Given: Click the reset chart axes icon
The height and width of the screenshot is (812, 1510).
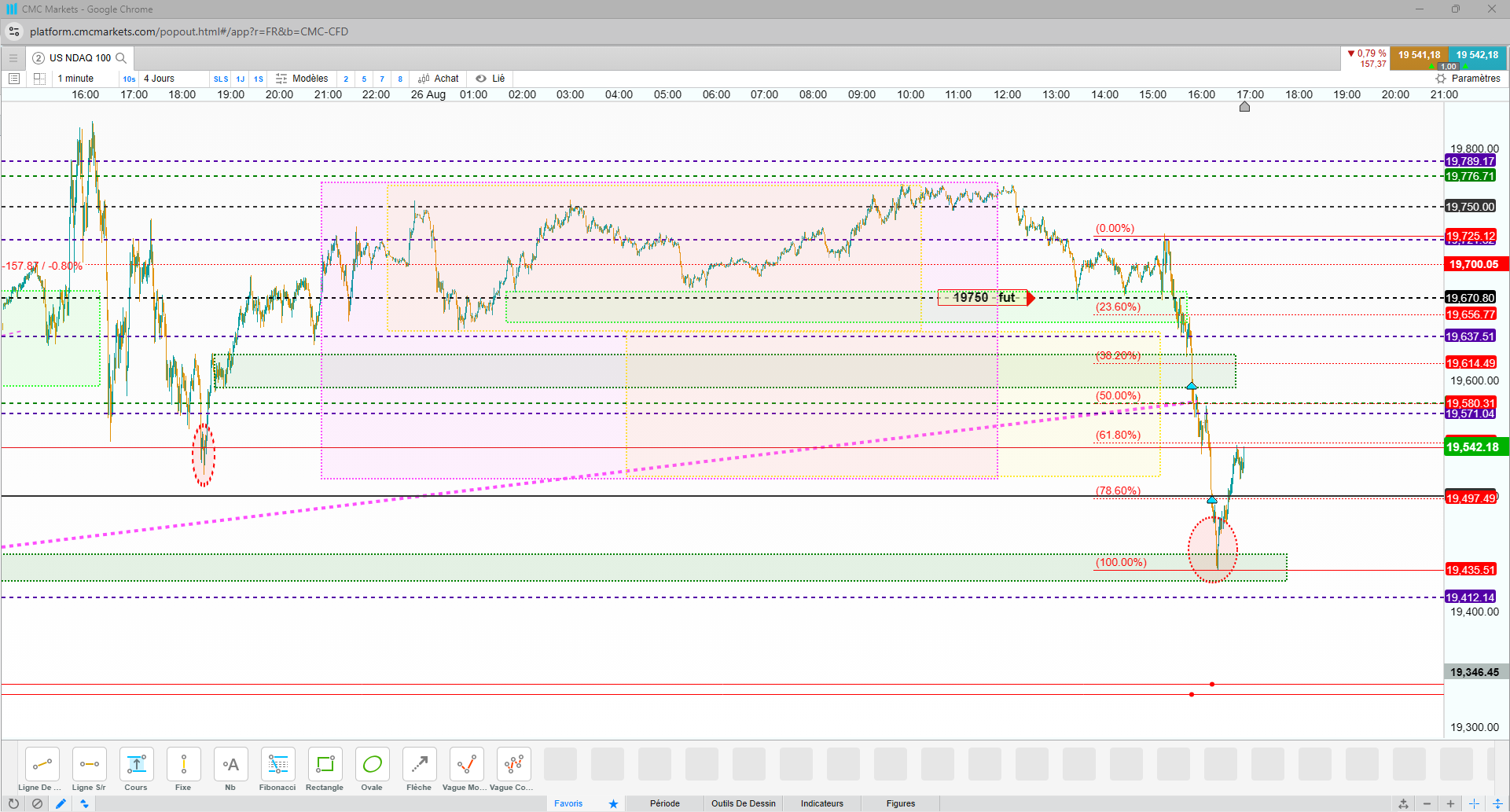Looking at the screenshot, I should click(1403, 803).
